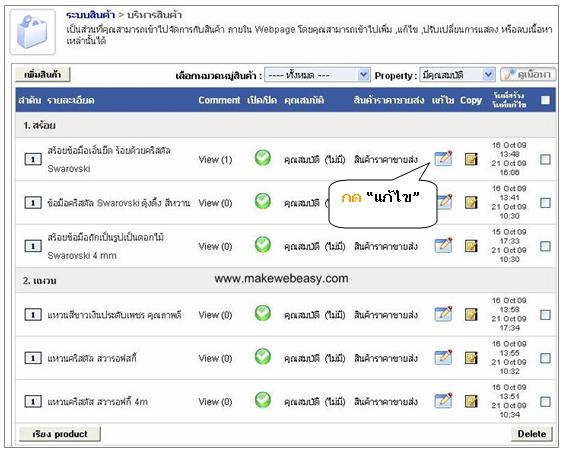The height and width of the screenshot is (455, 565).
Task: Click the order number box of the first product
Action: 33,159
